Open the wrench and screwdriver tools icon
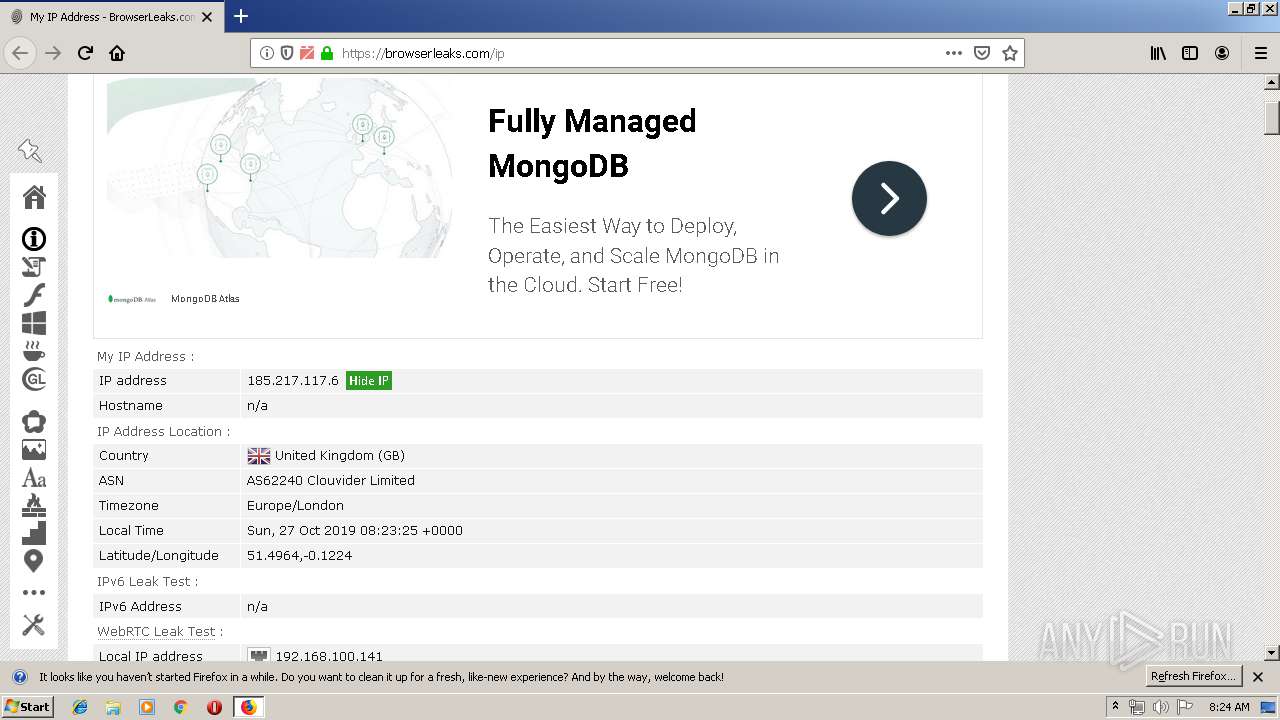The height and width of the screenshot is (720, 1280). point(34,625)
